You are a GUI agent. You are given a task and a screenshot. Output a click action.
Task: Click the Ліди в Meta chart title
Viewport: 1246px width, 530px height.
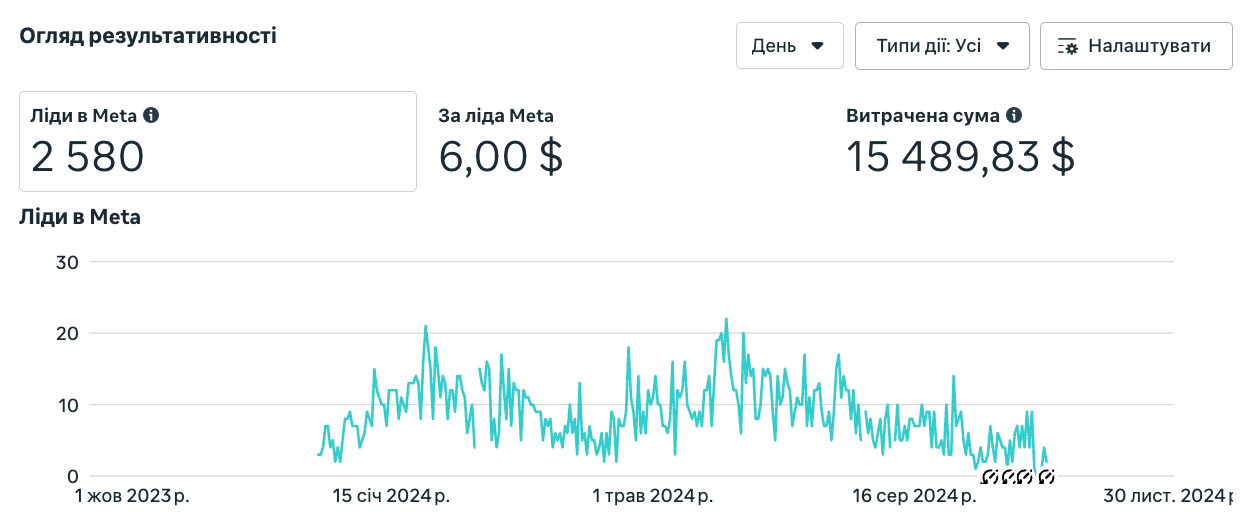pos(80,217)
